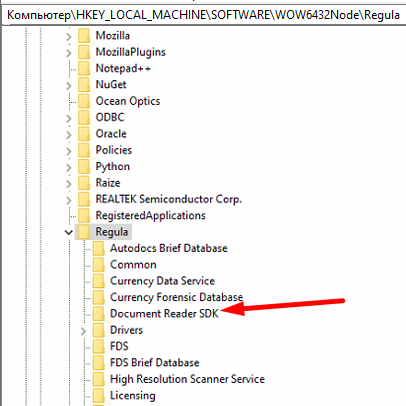Click the Autodocs Brief Database folder icon
Viewport: 406px width, 406px height.
99,248
